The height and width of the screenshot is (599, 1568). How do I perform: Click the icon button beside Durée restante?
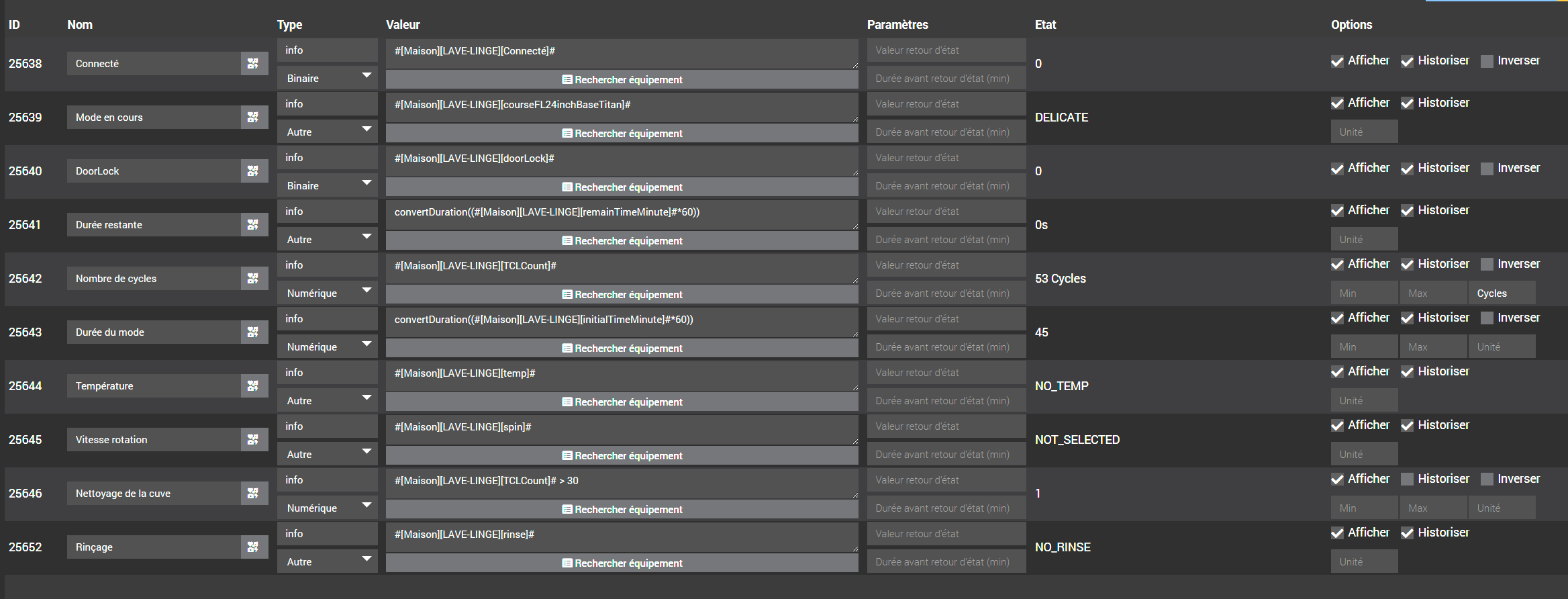pyautogui.click(x=253, y=225)
